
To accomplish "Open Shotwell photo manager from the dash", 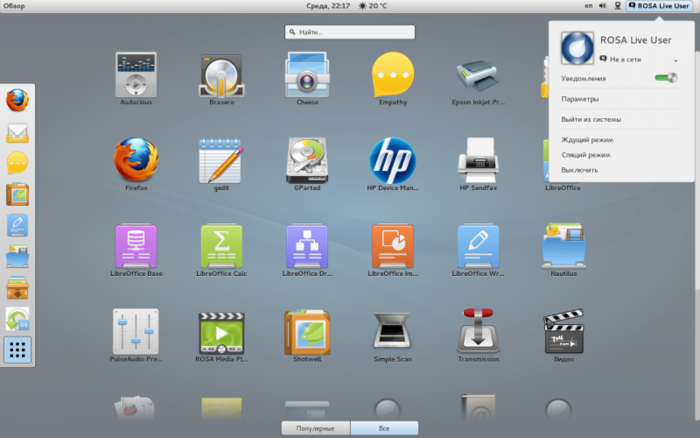I will pos(17,194).
